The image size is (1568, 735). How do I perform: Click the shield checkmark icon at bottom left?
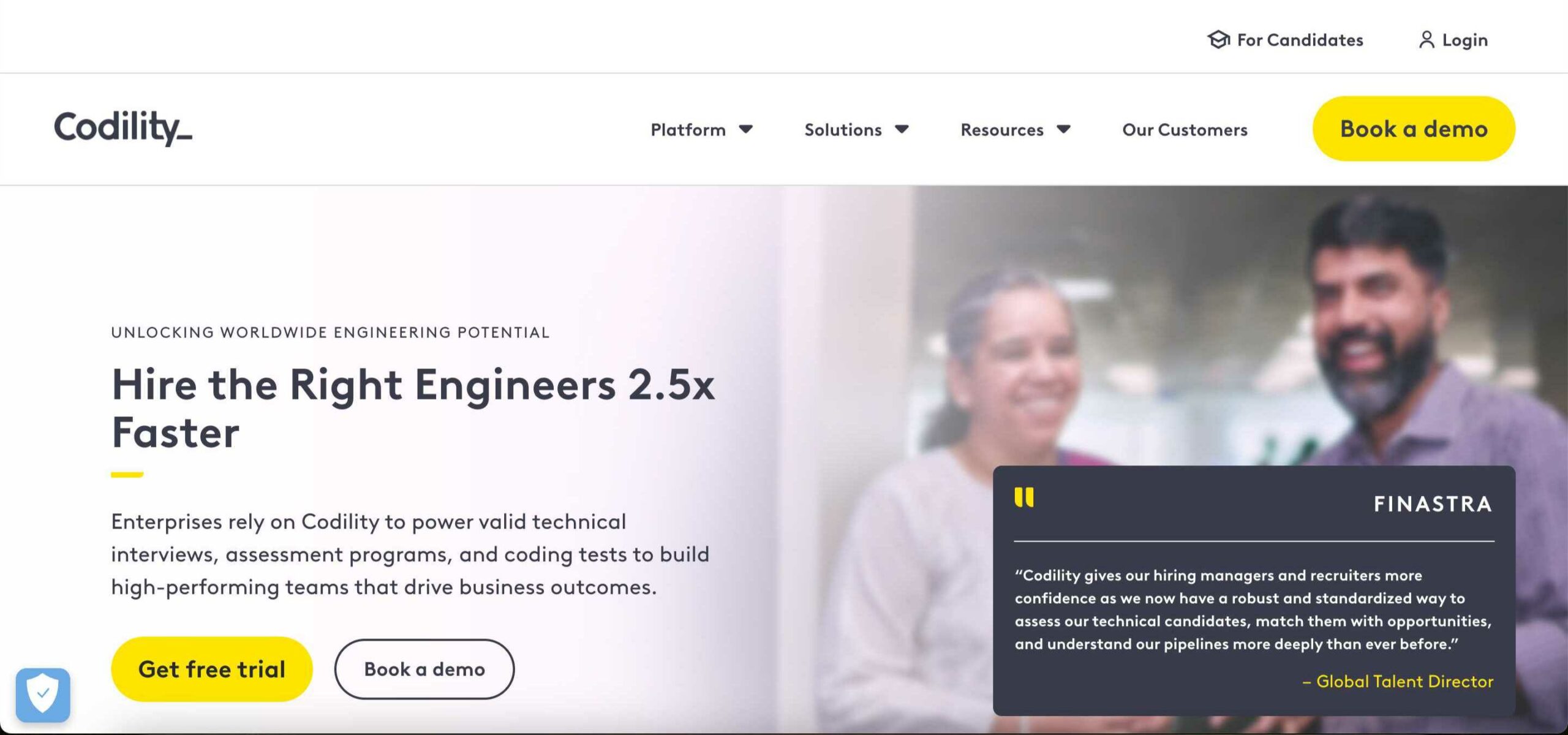pos(44,694)
